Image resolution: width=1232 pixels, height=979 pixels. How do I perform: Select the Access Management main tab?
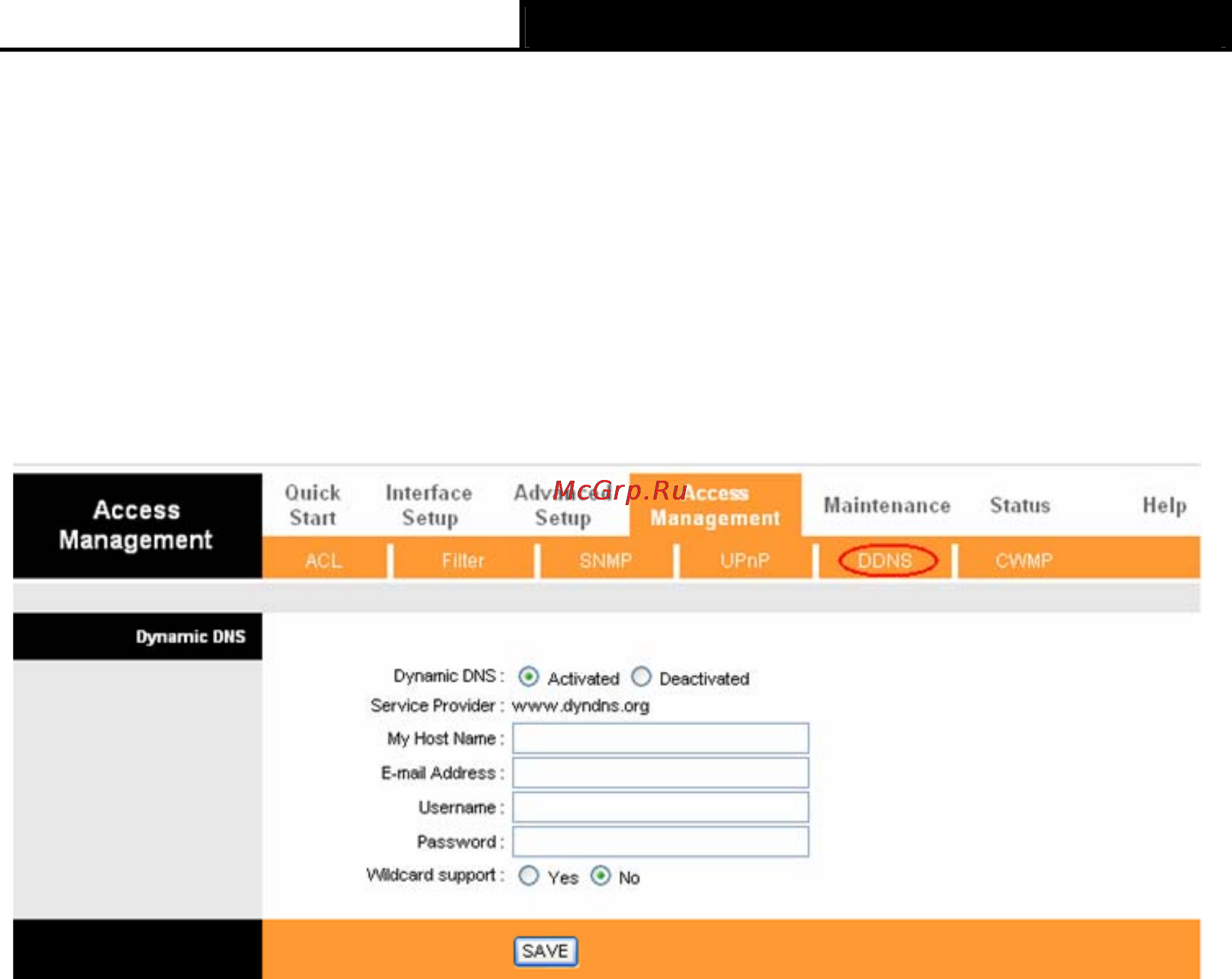coord(715,505)
